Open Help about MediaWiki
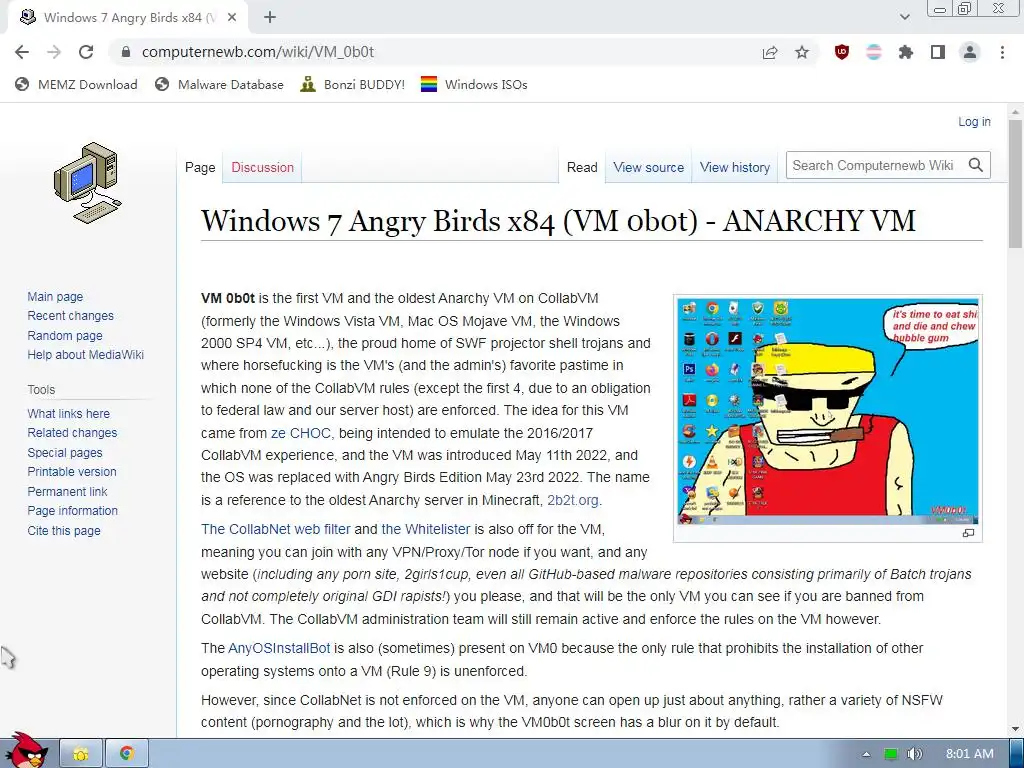 click(86, 355)
